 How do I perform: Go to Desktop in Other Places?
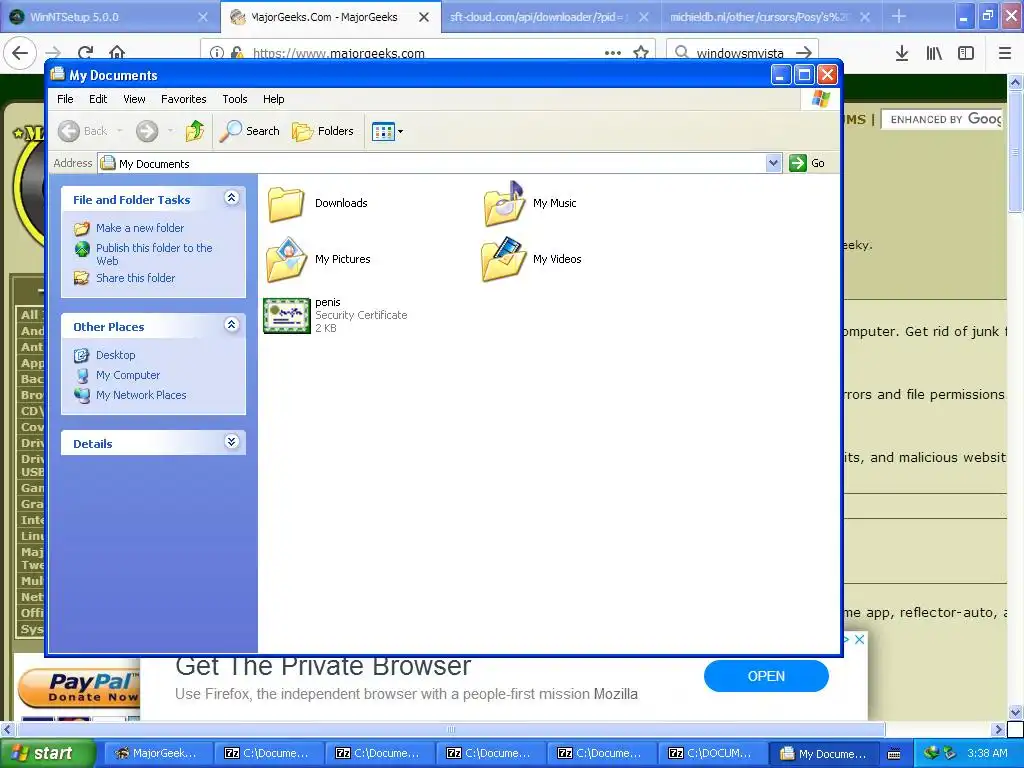[x=116, y=355]
